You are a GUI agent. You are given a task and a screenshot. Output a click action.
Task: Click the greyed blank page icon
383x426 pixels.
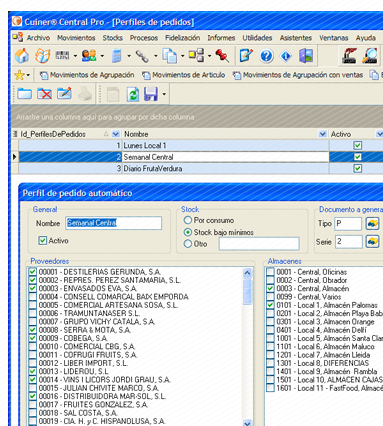point(113,94)
